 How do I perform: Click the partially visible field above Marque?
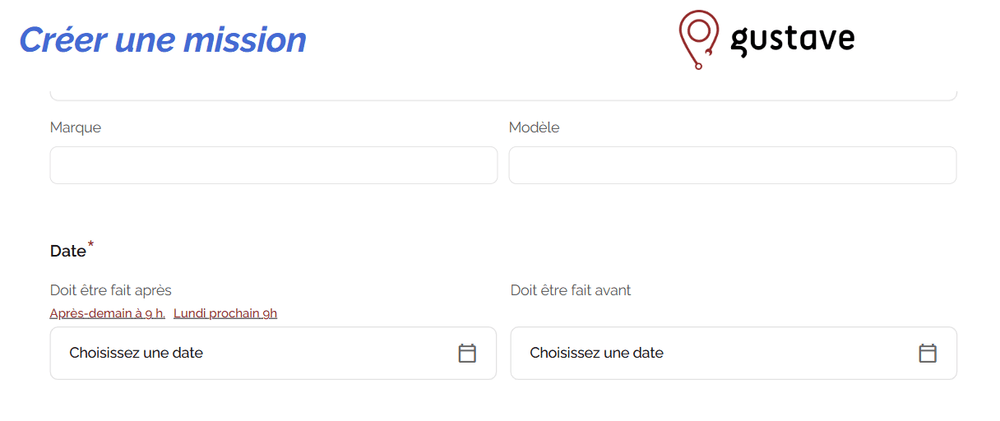tap(503, 94)
